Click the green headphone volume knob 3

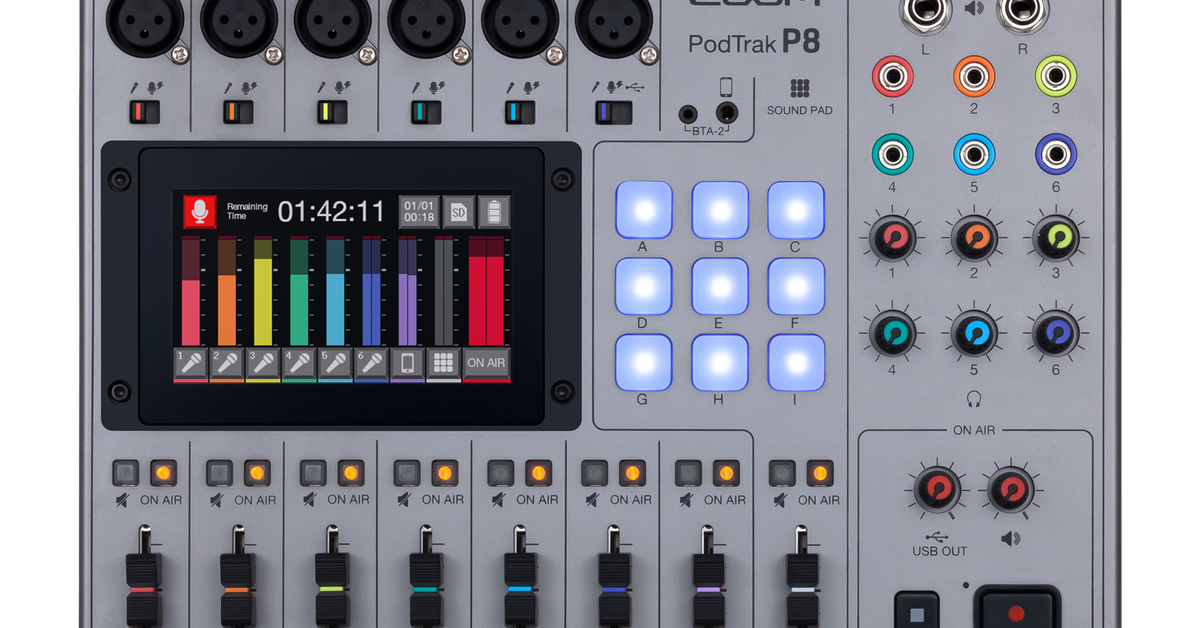pyautogui.click(x=1056, y=238)
